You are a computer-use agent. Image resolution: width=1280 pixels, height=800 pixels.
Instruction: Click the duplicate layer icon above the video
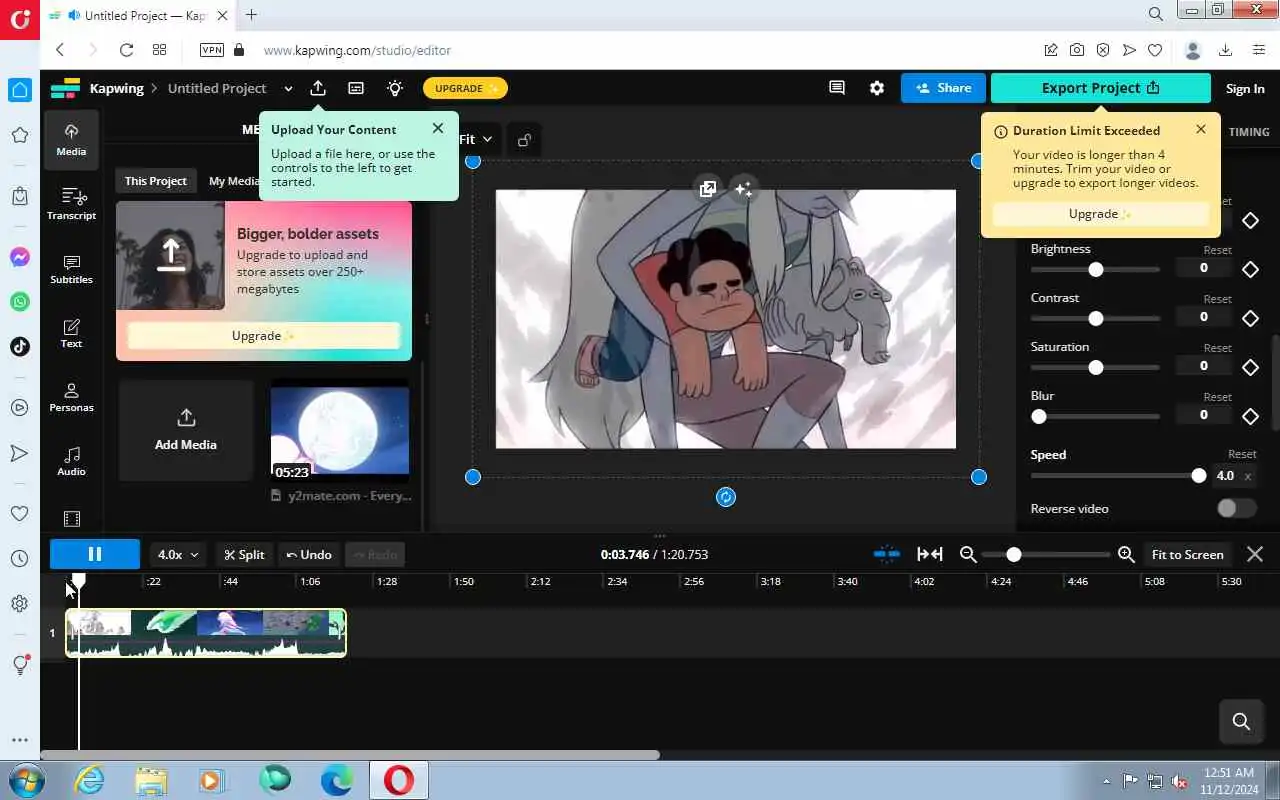708,188
